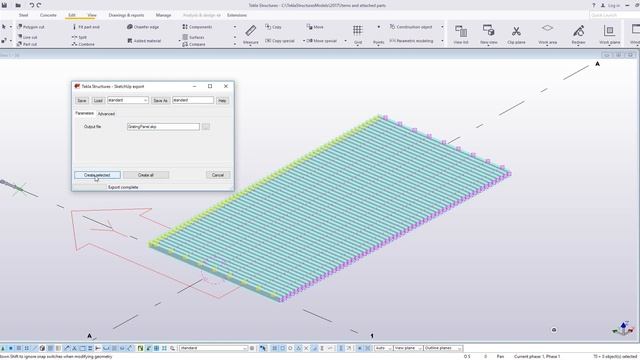This screenshot has width=640, height=360.
Task: Click the Output file name field
Action: 163,127
